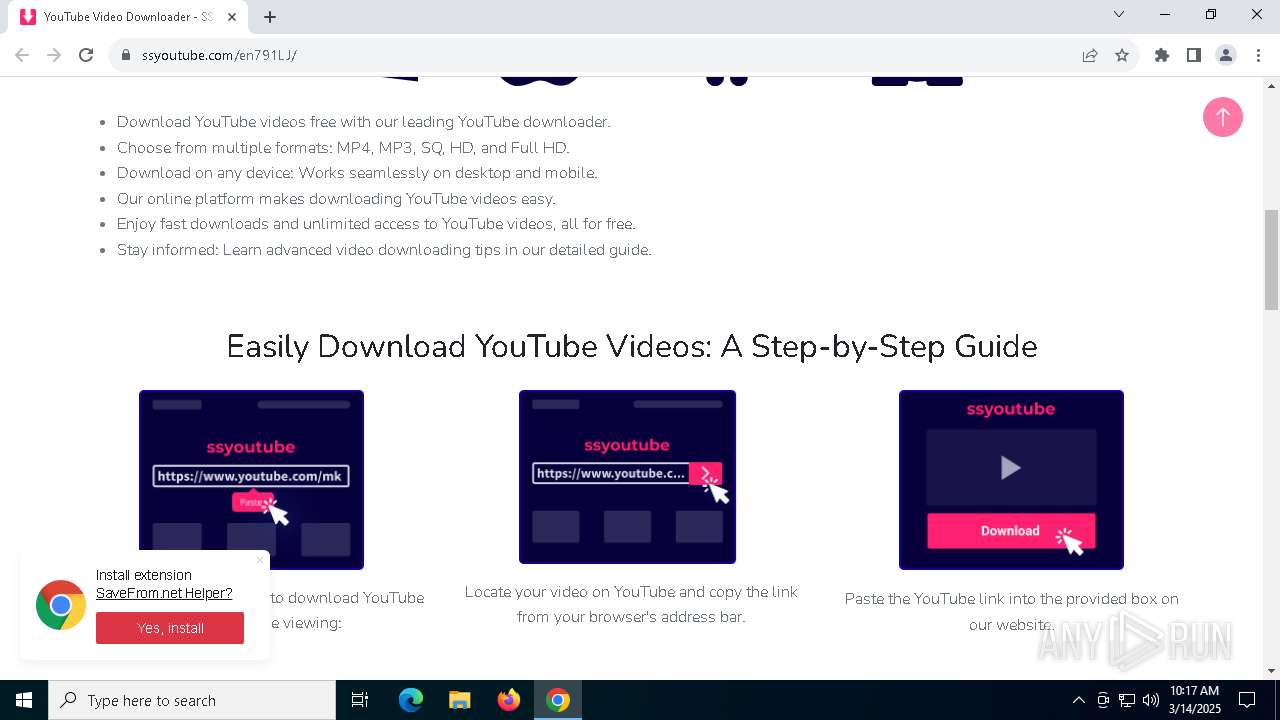Image resolution: width=1280 pixels, height=720 pixels.
Task: Click the page vertical scrollbar thumb
Action: (1271, 260)
